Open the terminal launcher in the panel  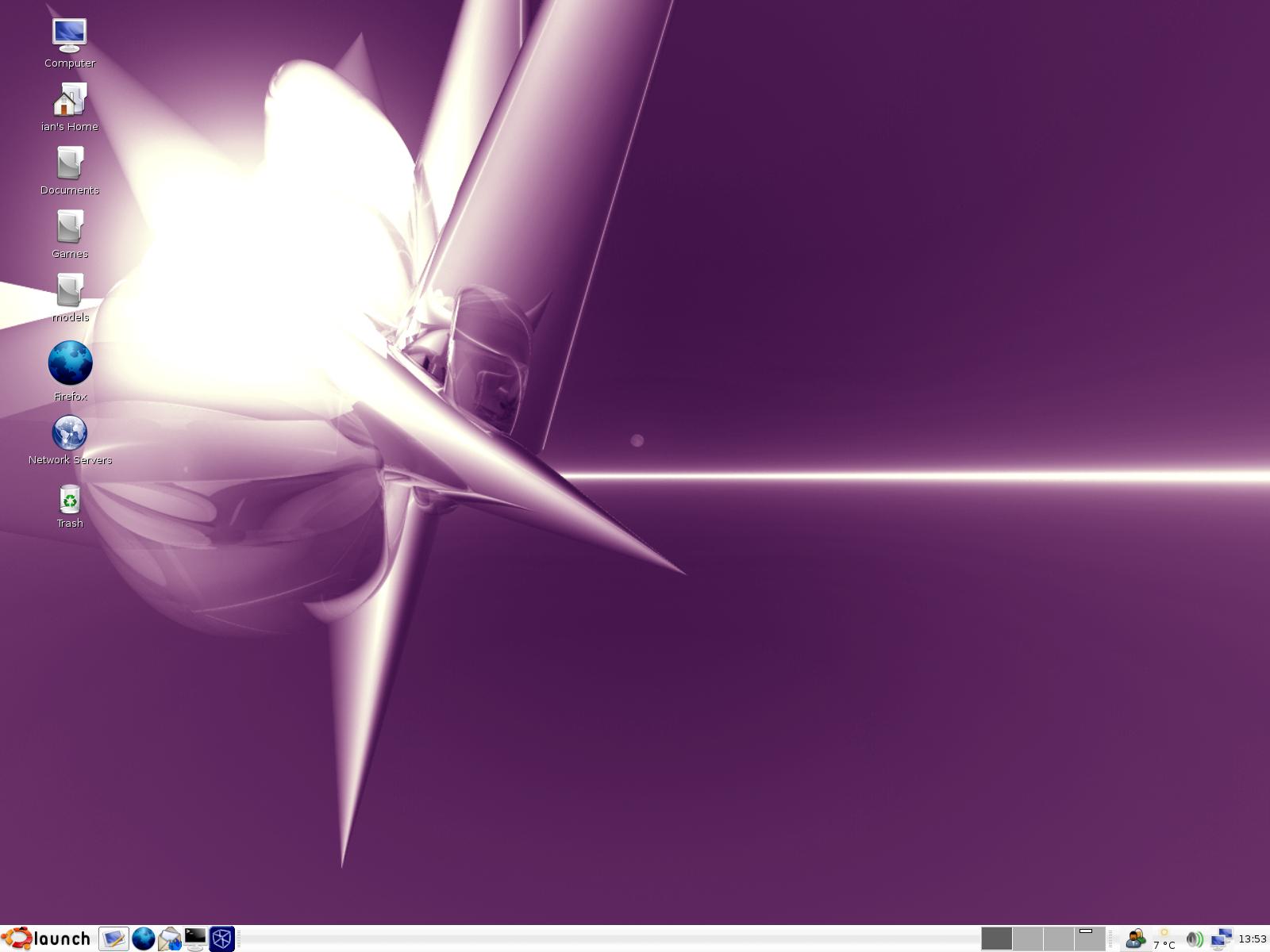click(195, 939)
